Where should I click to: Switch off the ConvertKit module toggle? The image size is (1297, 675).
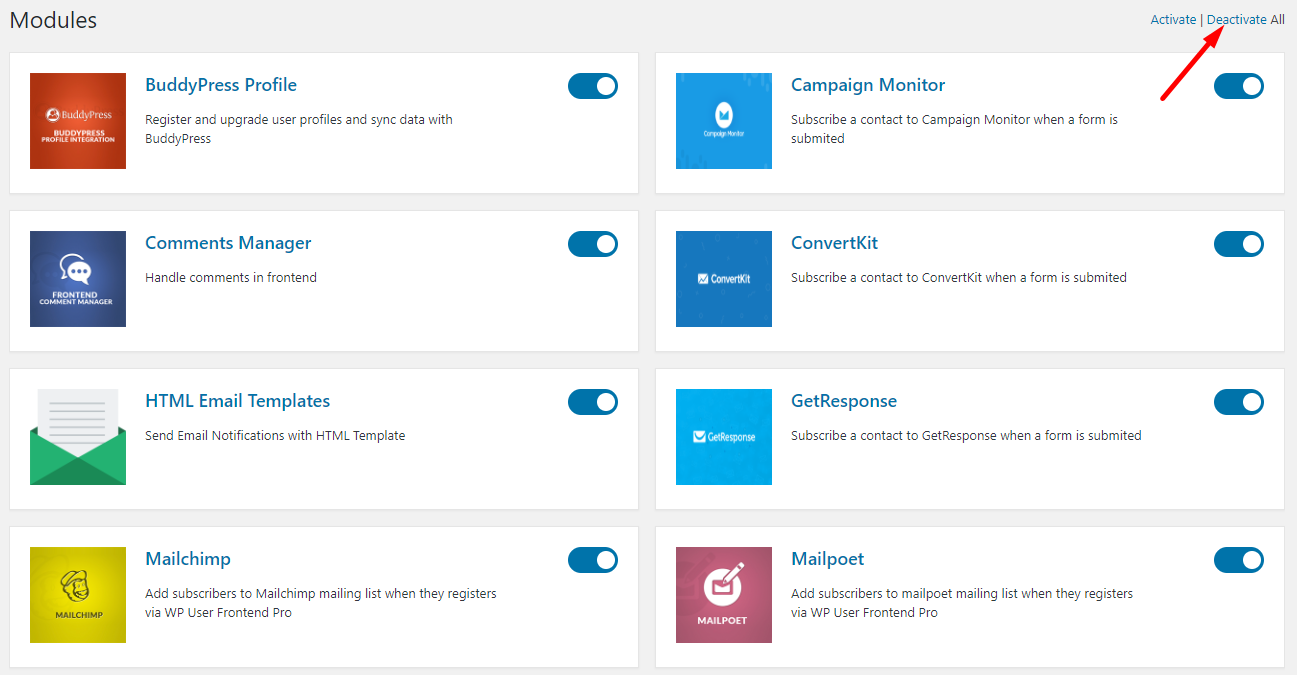(1239, 244)
